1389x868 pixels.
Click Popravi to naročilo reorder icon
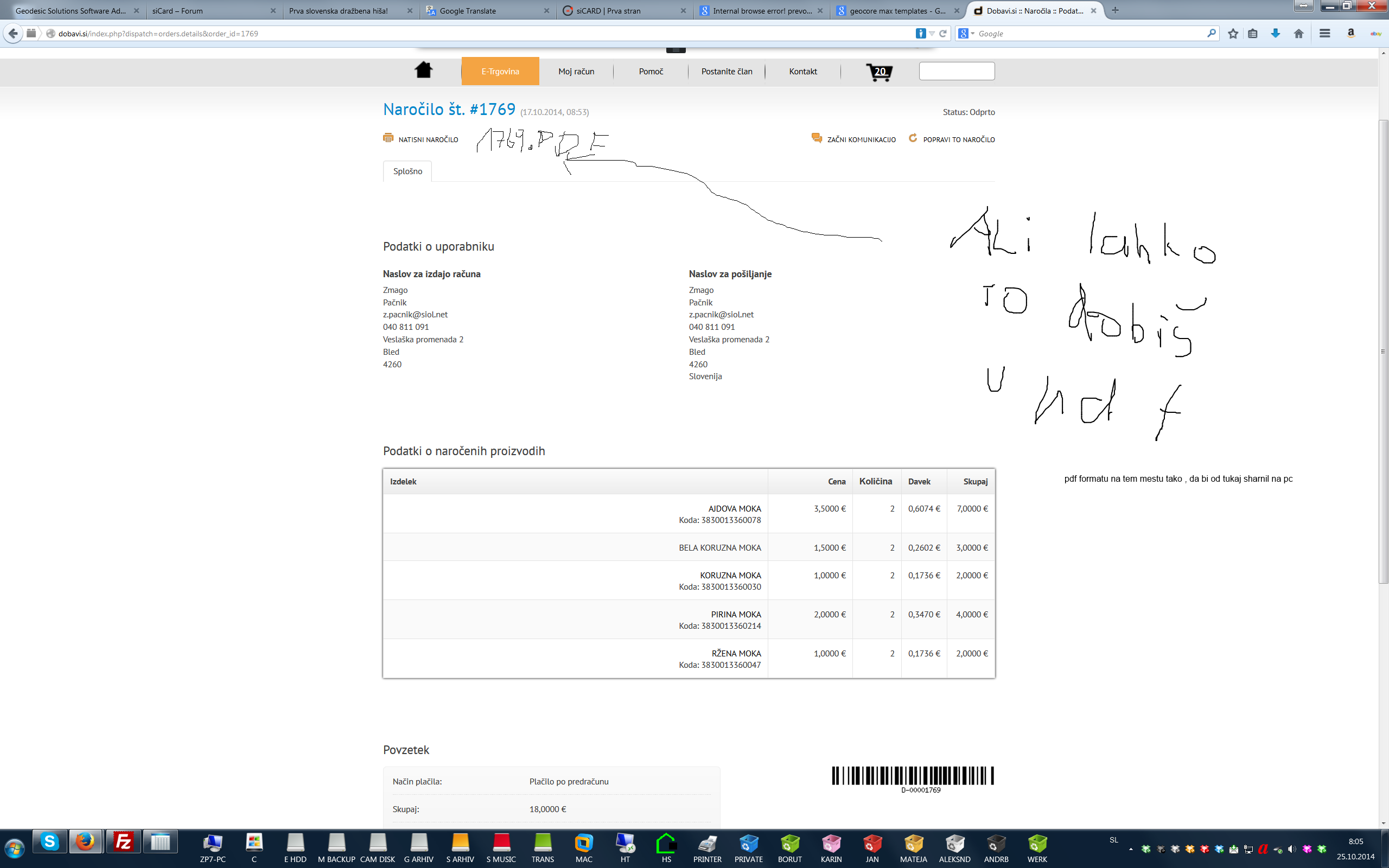[913, 138]
